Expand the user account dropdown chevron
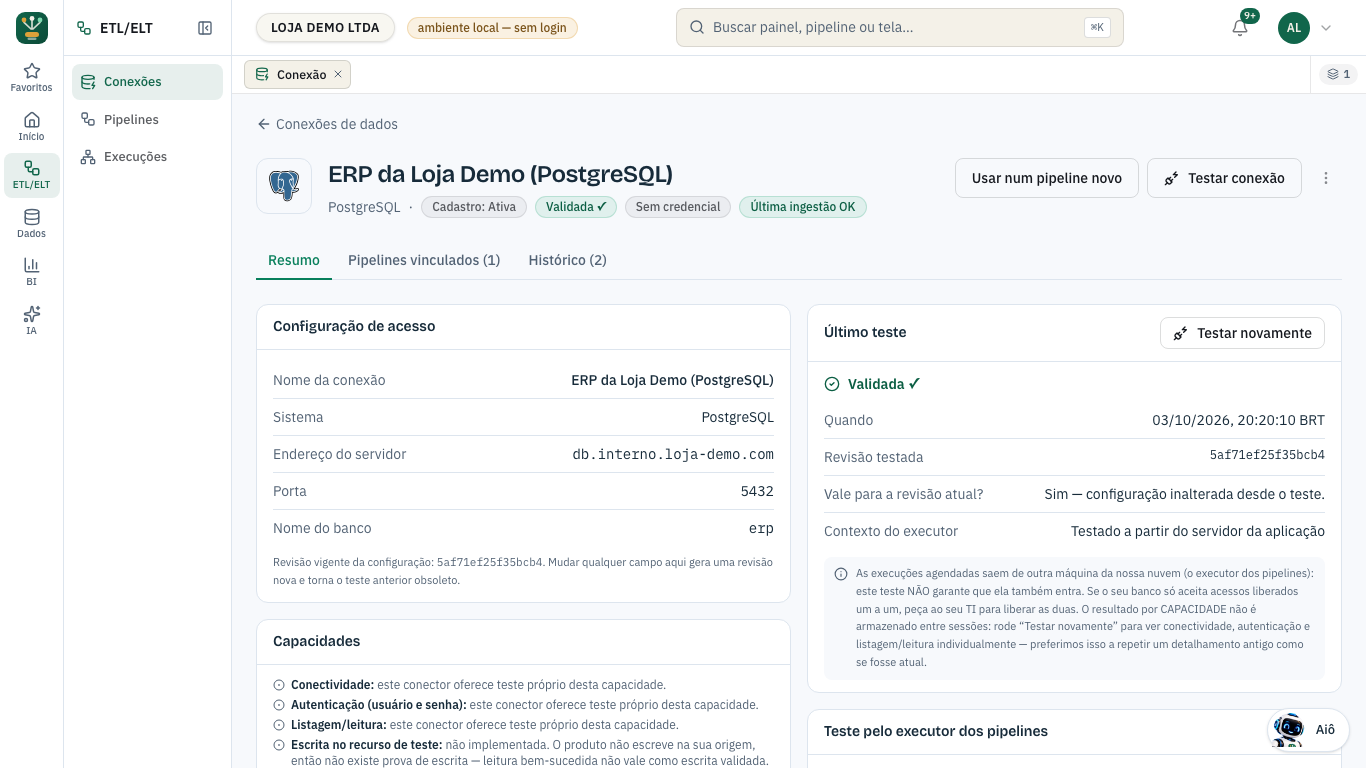This screenshot has height=768, width=1366. [1326, 28]
